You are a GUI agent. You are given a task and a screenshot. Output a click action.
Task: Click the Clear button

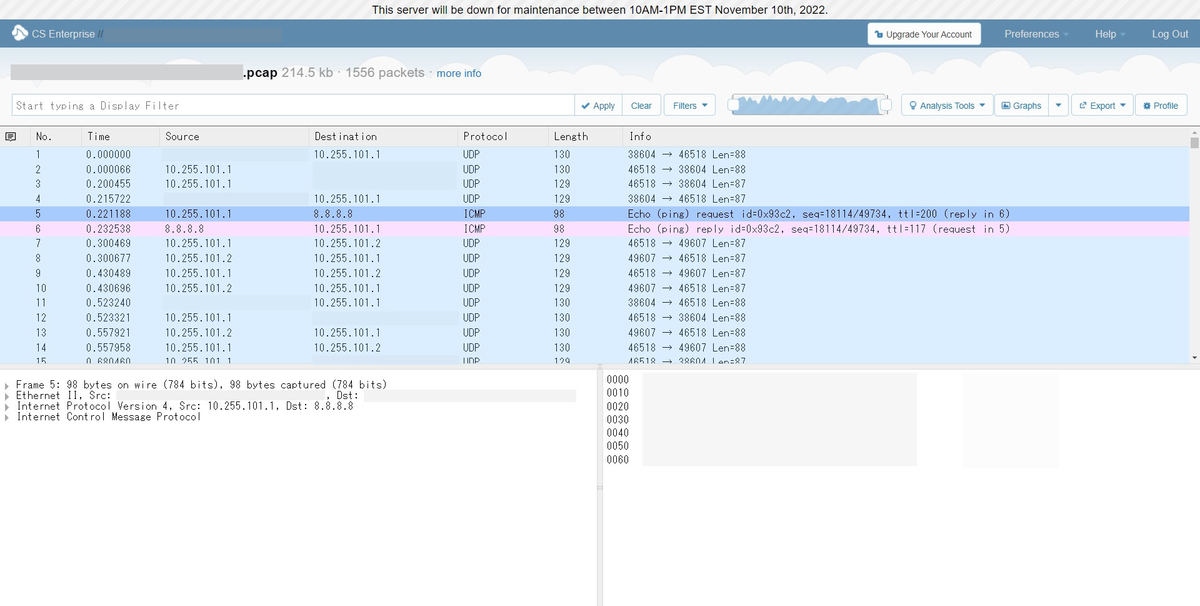point(641,104)
